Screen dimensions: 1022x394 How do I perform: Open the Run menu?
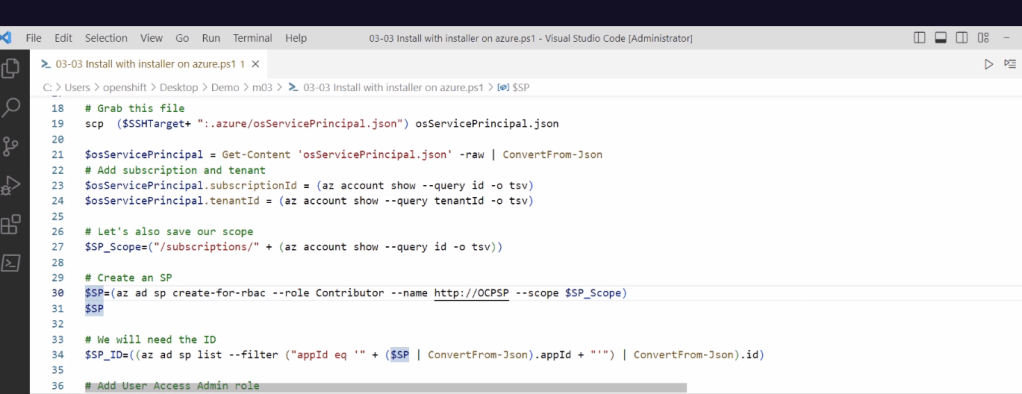[211, 38]
